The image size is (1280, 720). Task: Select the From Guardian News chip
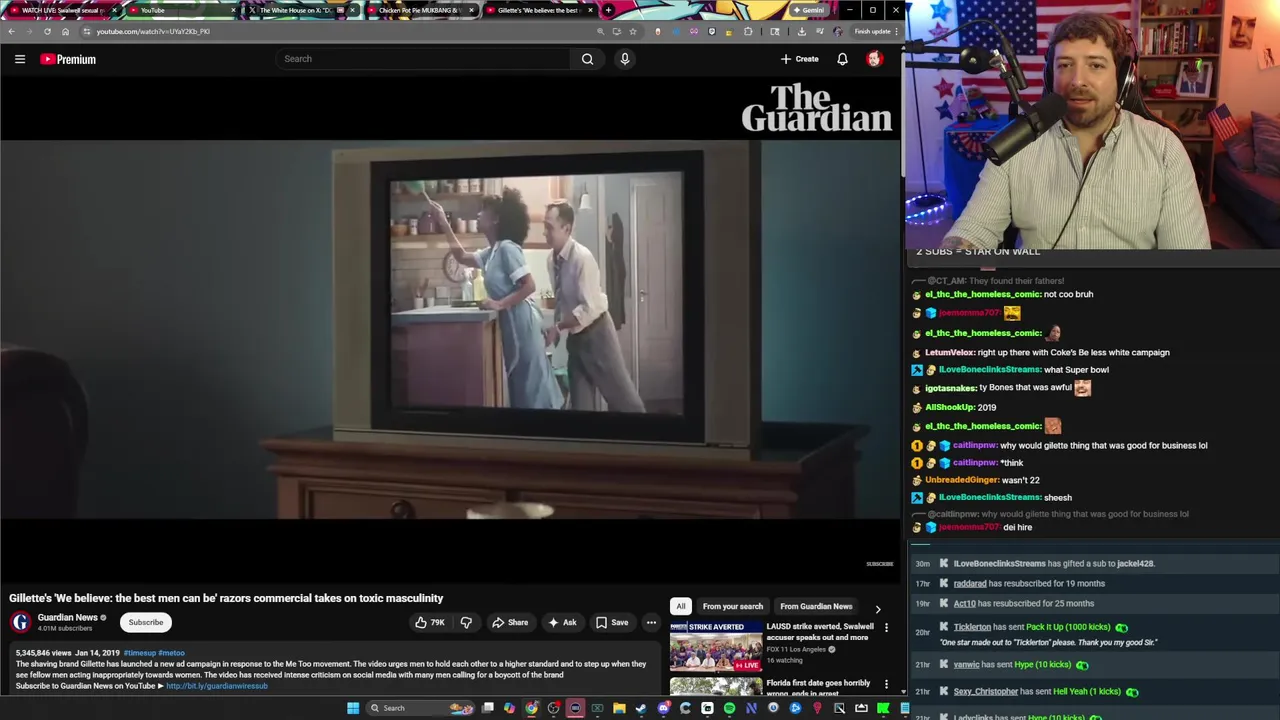click(x=816, y=606)
